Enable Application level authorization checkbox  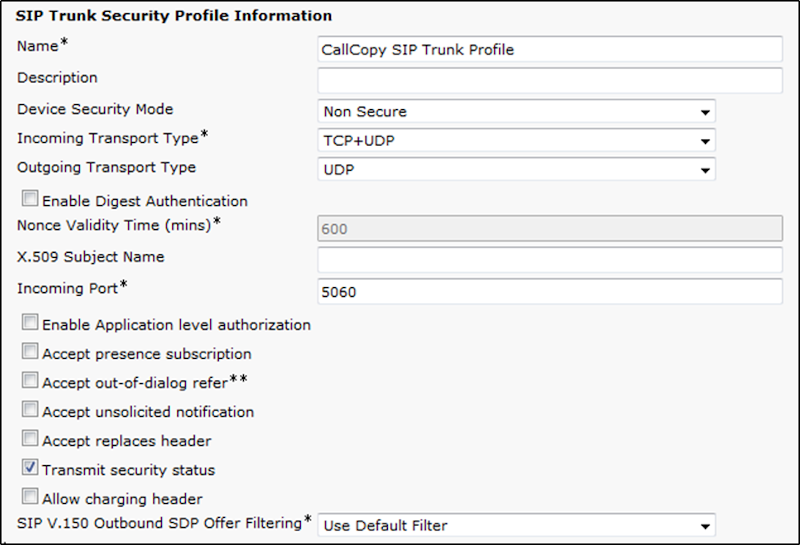pyautogui.click(x=30, y=322)
